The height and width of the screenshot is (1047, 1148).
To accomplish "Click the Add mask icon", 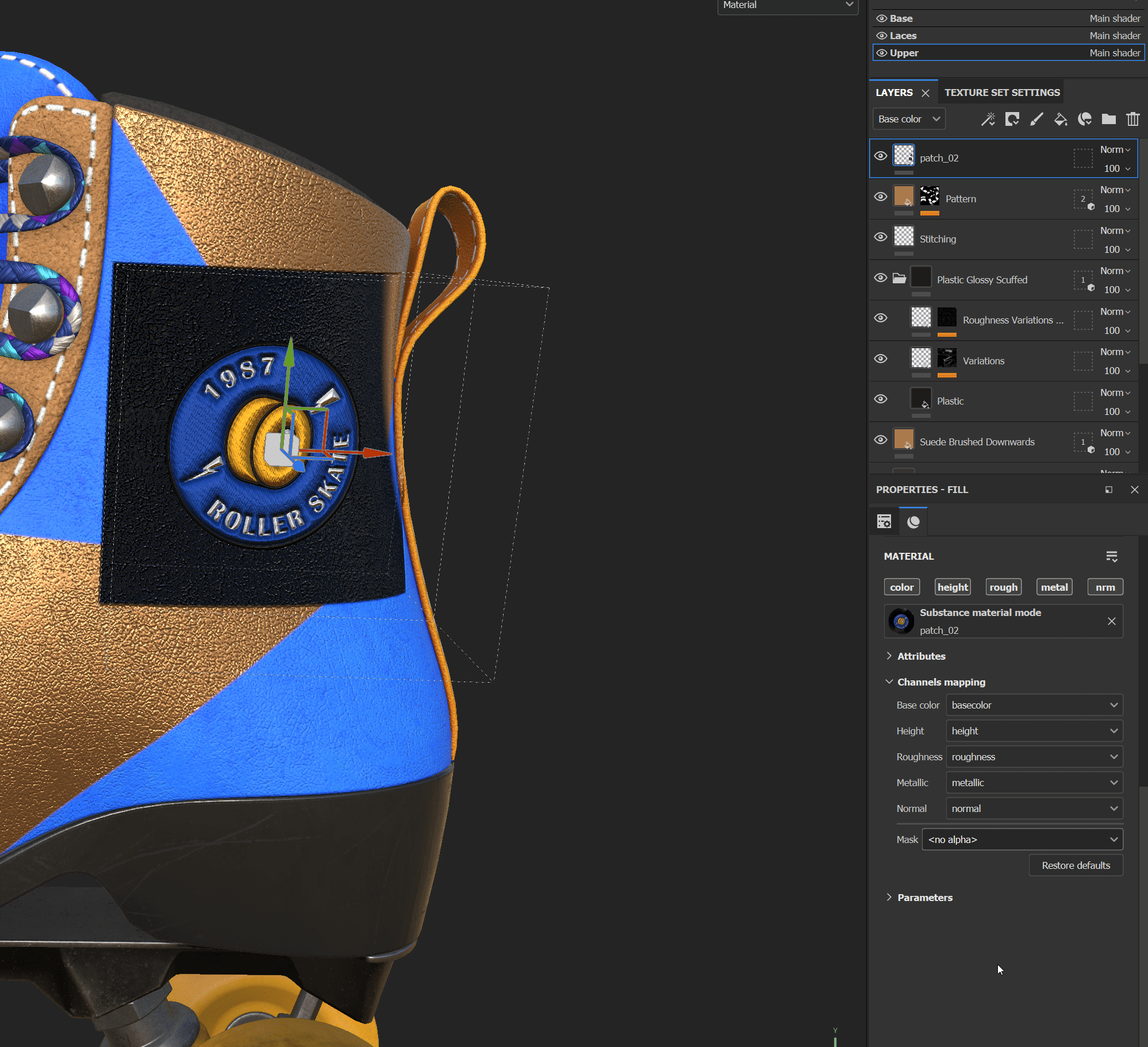I will [x=1012, y=119].
